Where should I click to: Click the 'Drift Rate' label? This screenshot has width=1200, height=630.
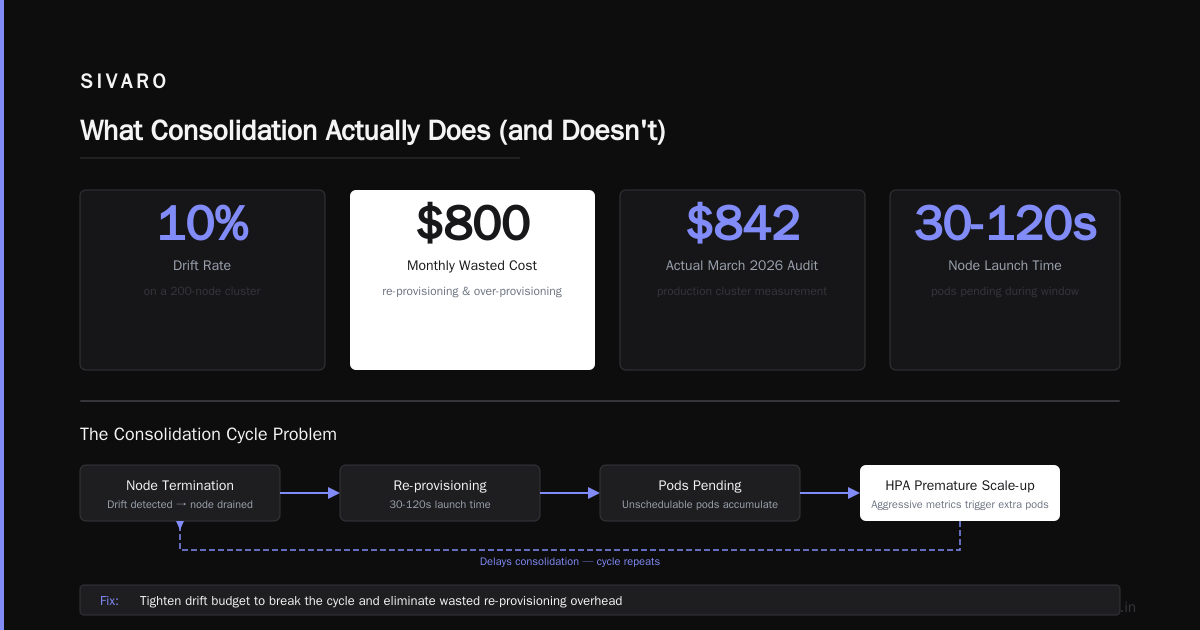point(202,266)
